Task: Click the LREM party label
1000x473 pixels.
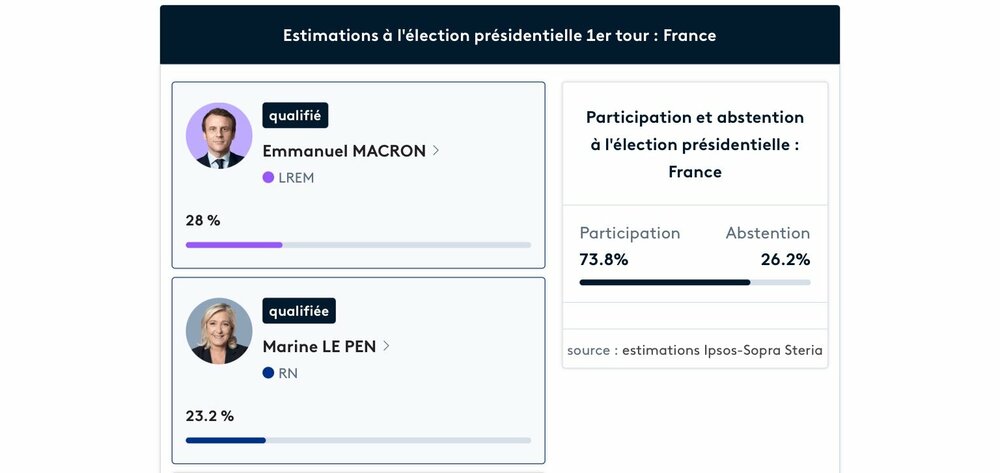Action: tap(296, 178)
